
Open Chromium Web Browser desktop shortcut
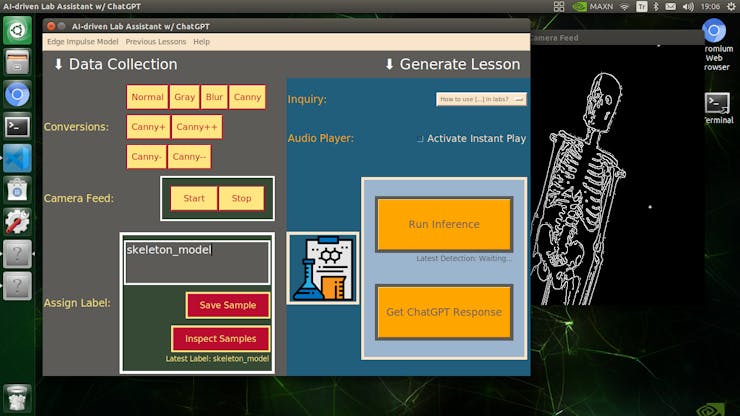tap(717, 45)
